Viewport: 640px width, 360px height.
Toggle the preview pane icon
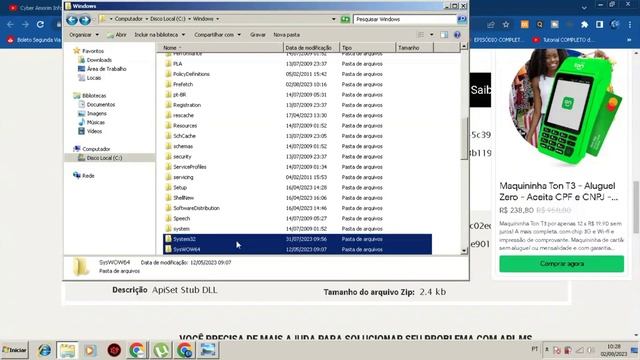[x=444, y=35]
